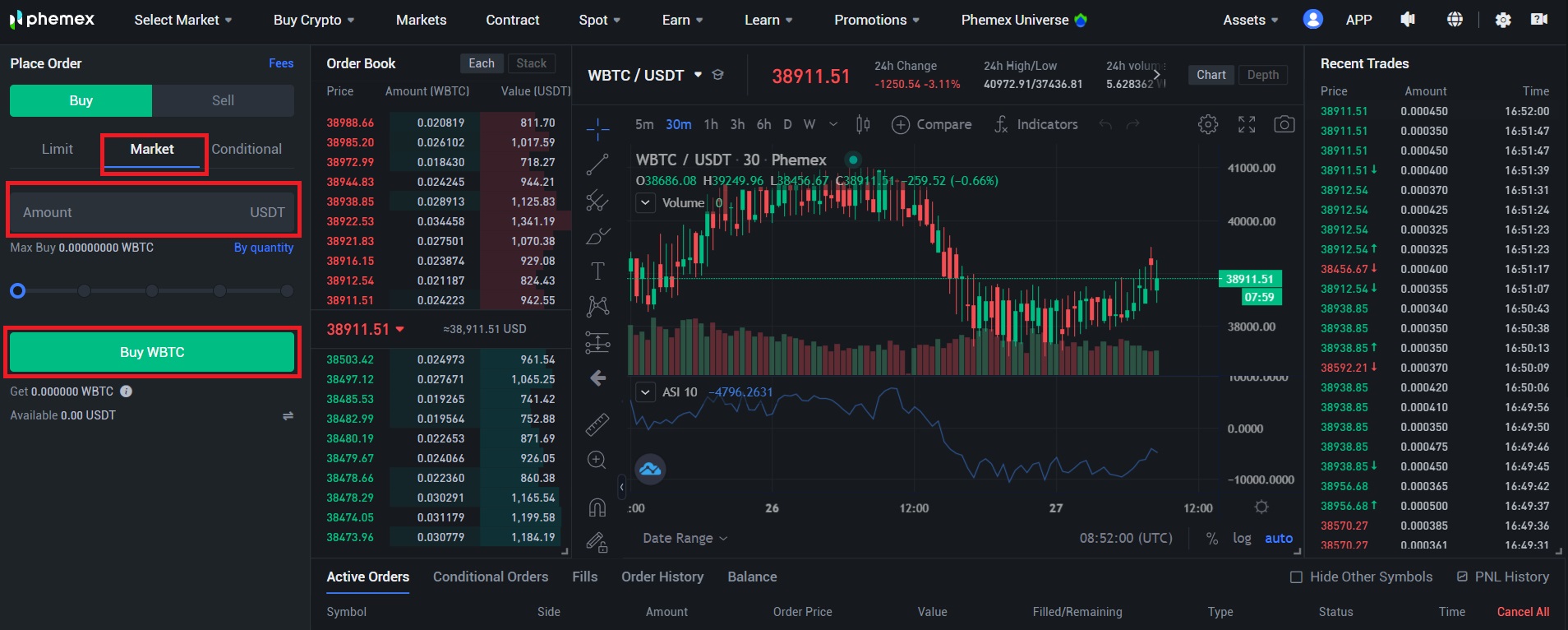Expand the Learn menu dropdown
Viewport: 1568px width, 630px height.
[x=768, y=20]
